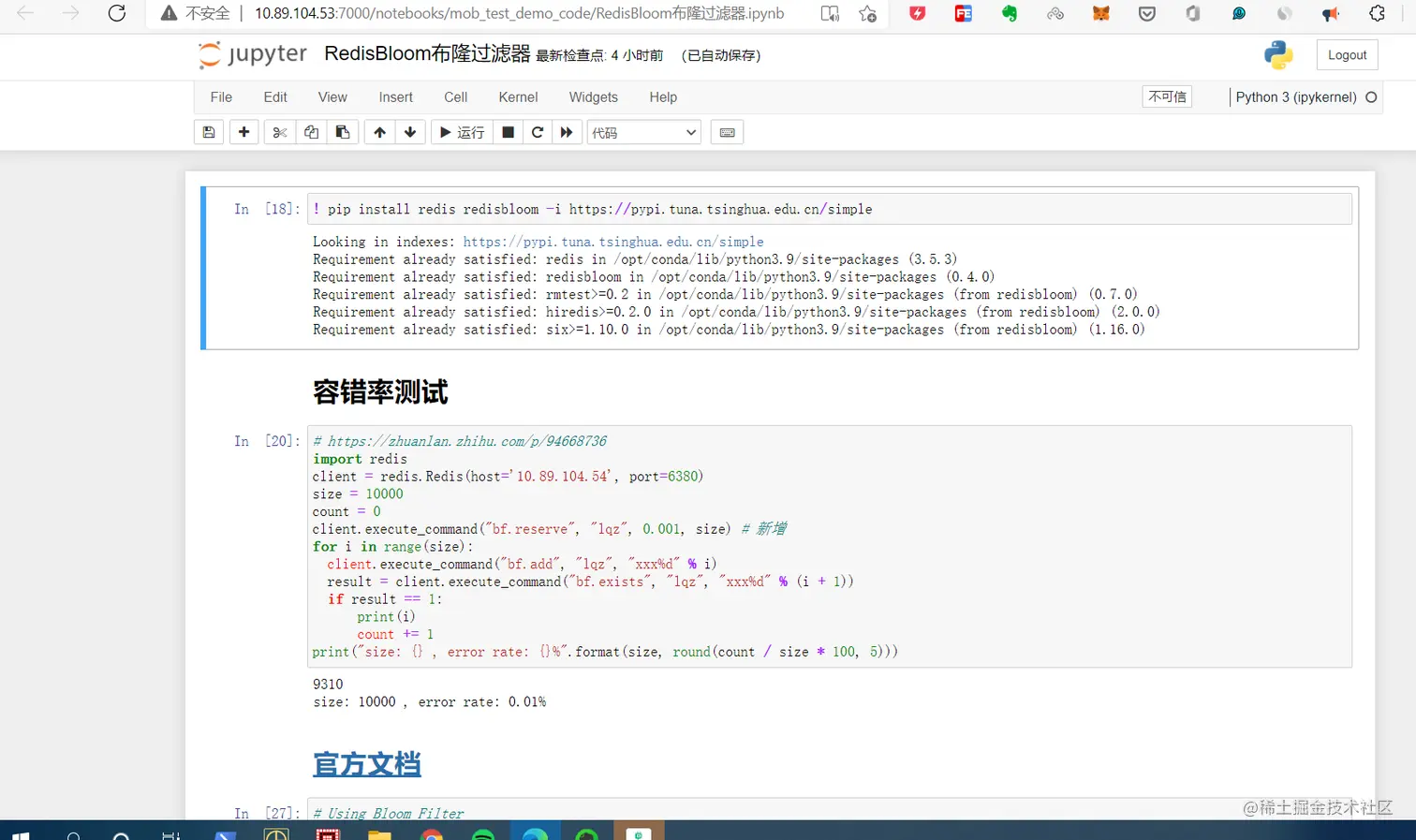This screenshot has width=1416, height=840.
Task: Open the browser extensions puzzle menu
Action: pyautogui.click(x=1377, y=13)
